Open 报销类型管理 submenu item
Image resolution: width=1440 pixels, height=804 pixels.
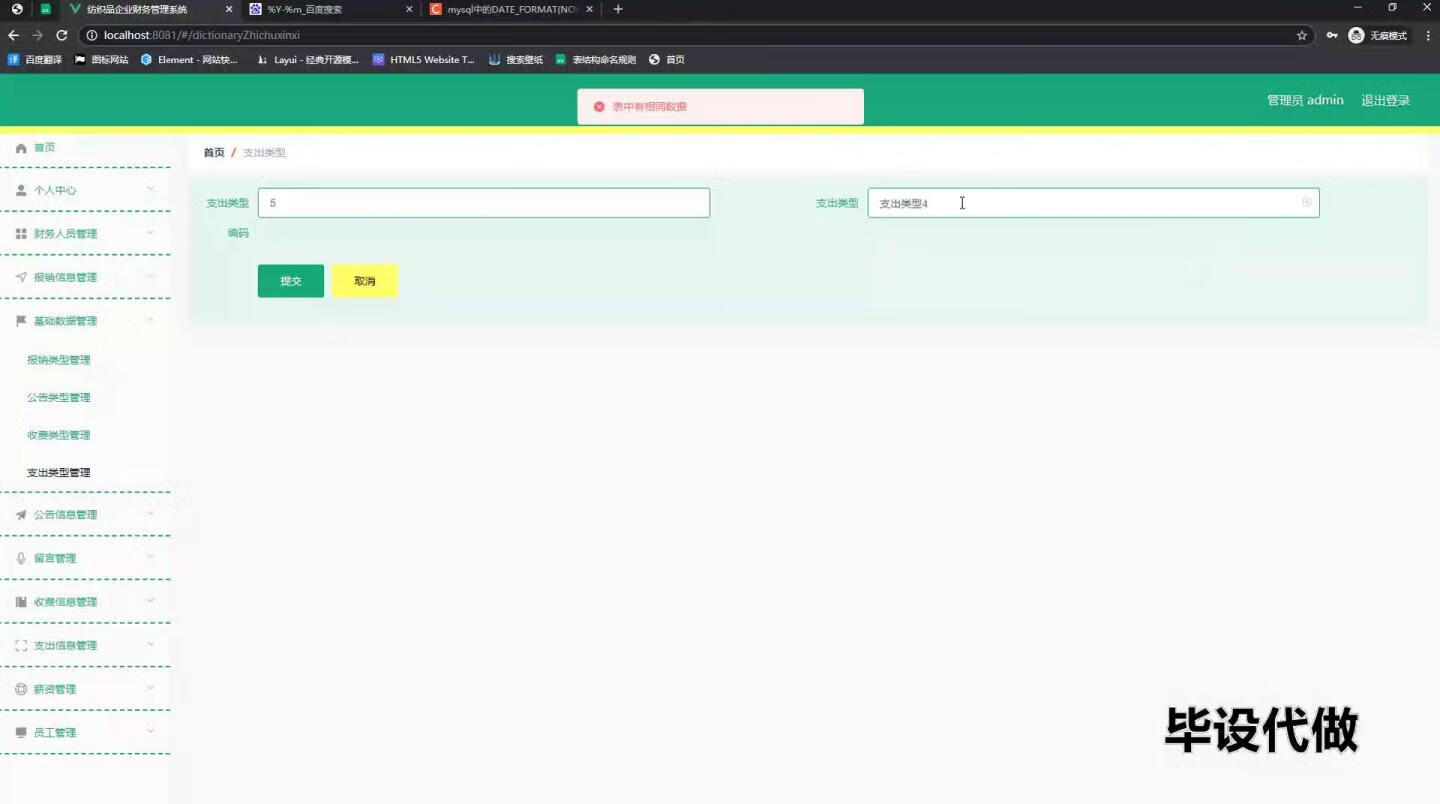[x=58, y=360]
